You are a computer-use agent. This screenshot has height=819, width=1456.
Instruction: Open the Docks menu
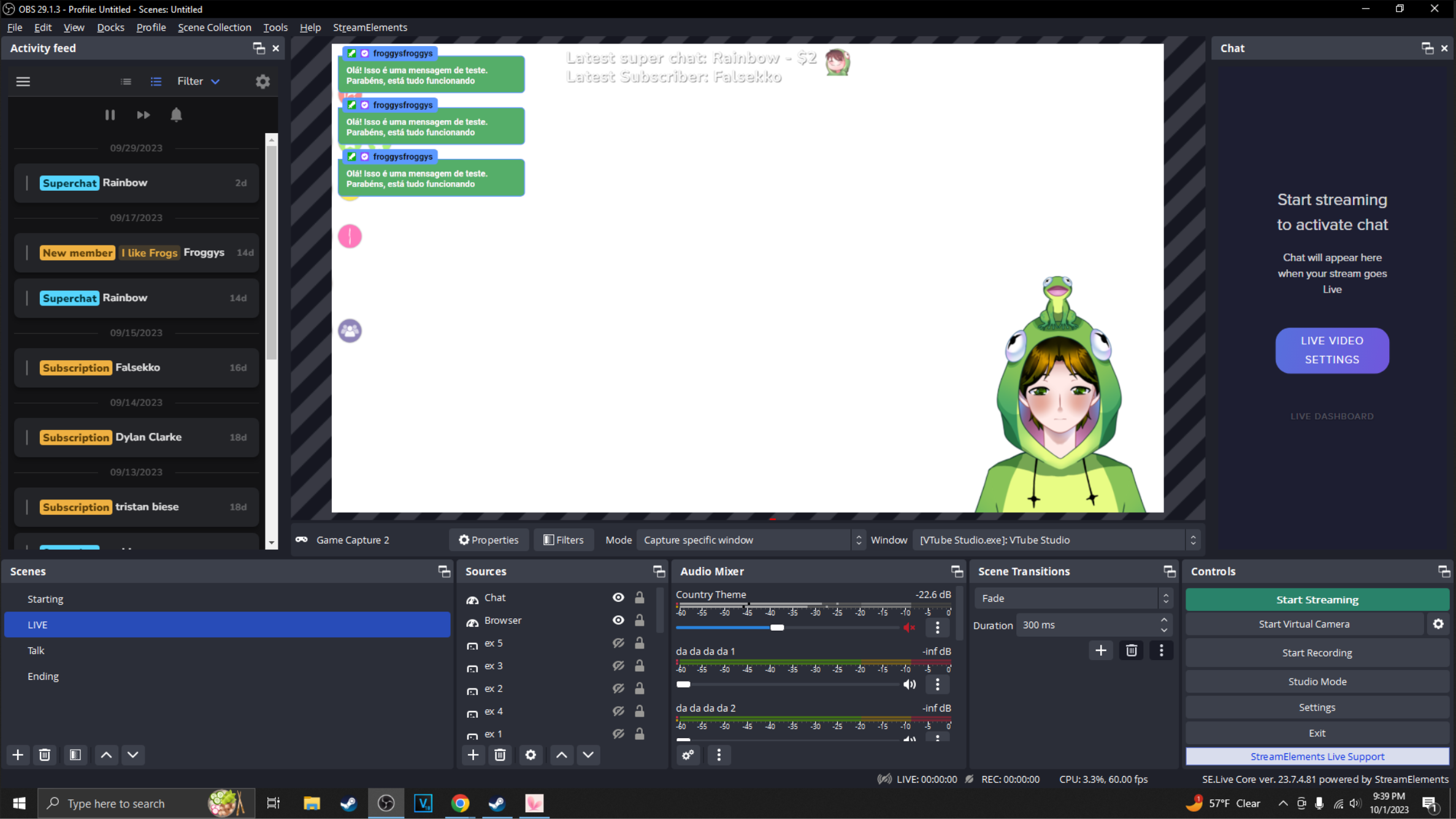(110, 28)
